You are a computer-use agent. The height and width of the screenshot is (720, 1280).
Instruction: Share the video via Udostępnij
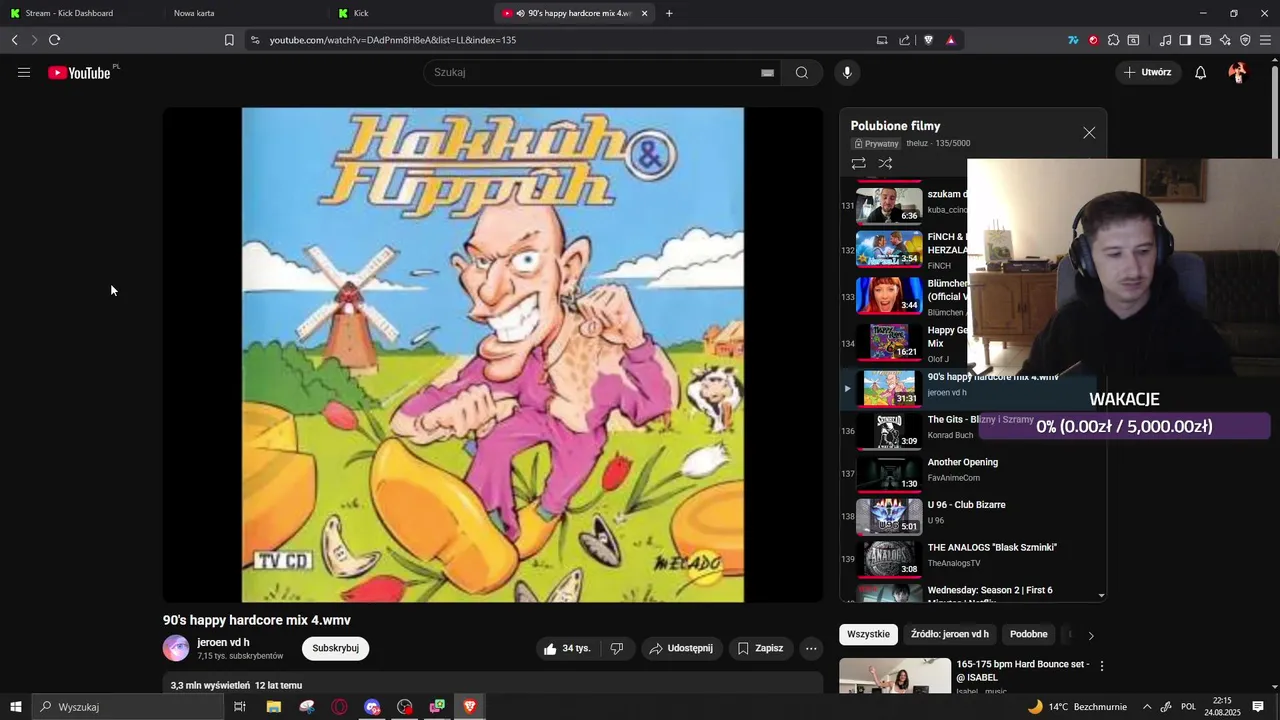(681, 648)
